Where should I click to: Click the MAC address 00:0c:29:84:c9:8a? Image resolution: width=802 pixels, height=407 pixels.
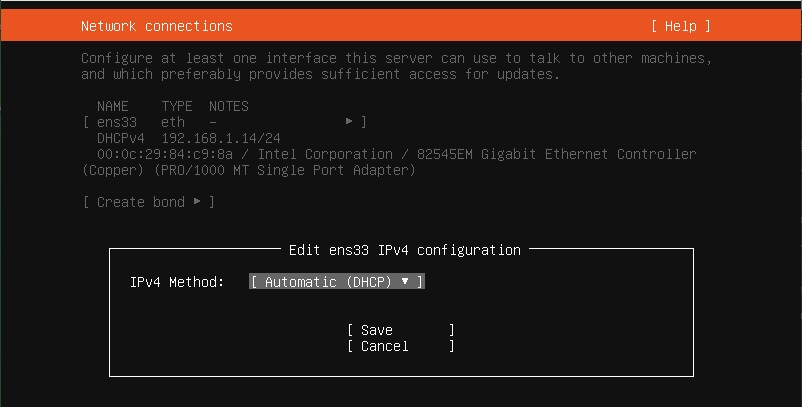[165, 154]
